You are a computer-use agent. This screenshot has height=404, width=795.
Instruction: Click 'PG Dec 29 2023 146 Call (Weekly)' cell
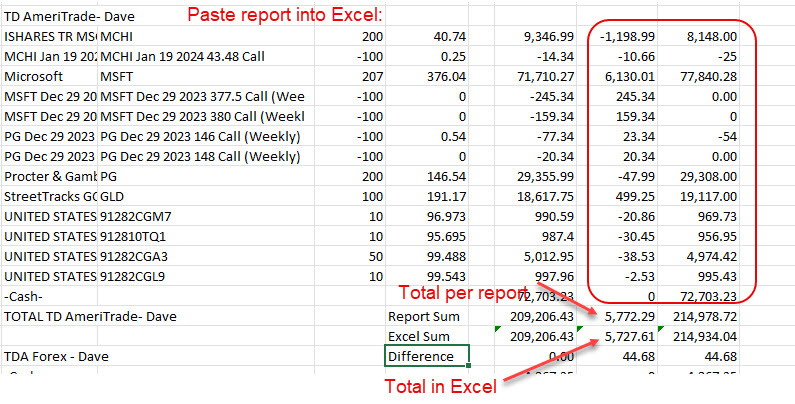[206, 136]
